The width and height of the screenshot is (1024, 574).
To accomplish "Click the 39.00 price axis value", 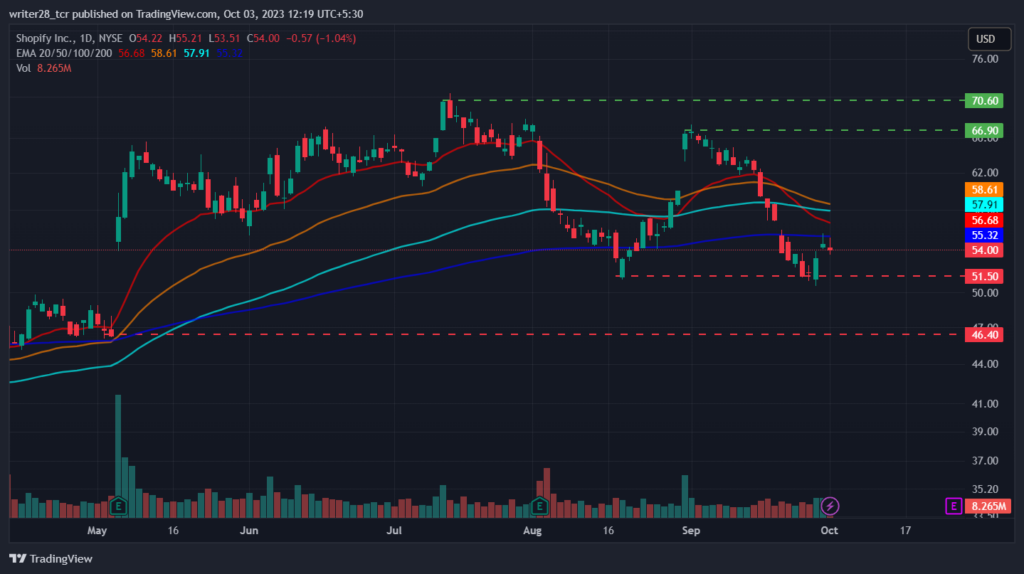I will [985, 432].
